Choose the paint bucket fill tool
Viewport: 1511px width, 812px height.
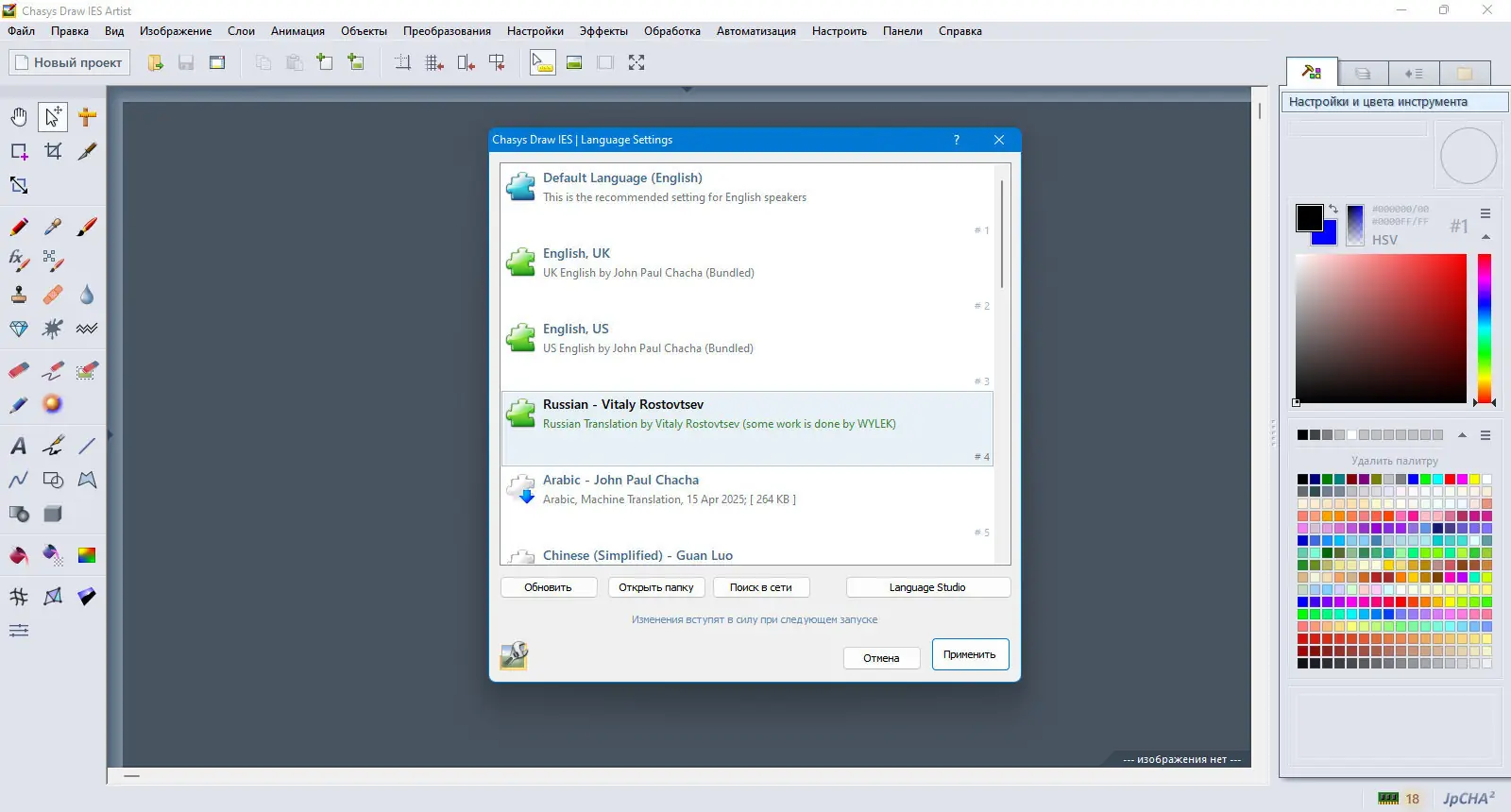coord(19,555)
